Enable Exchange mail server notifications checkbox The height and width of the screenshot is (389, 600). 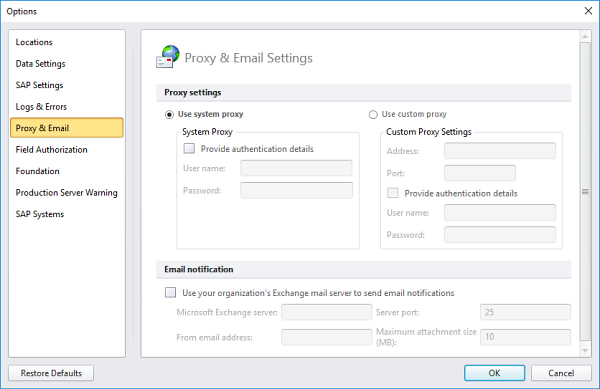click(x=171, y=293)
